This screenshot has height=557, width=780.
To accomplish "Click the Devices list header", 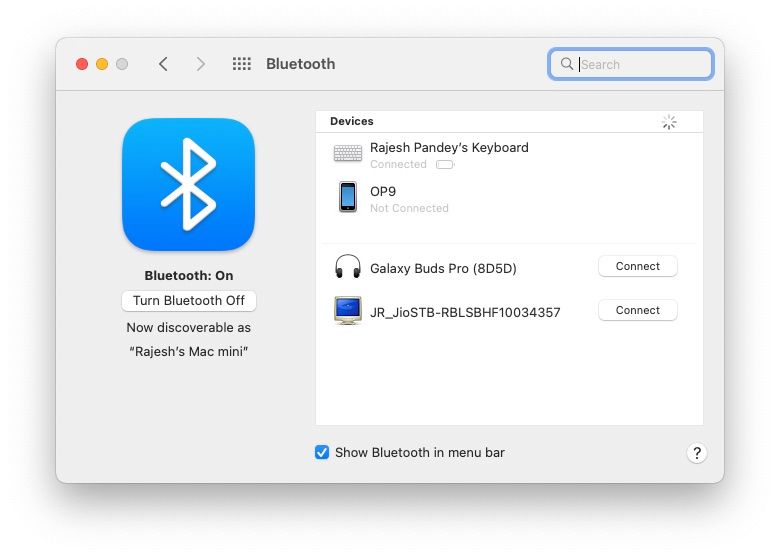I will tap(509, 122).
